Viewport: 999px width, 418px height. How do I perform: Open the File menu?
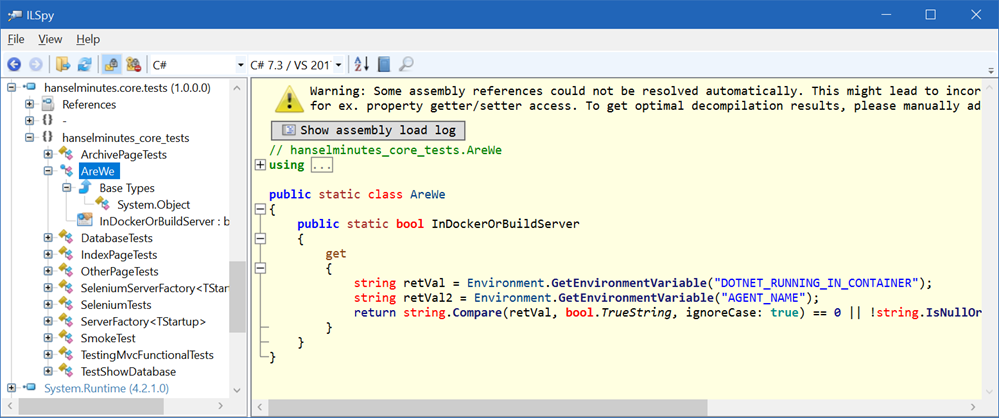tap(15, 40)
